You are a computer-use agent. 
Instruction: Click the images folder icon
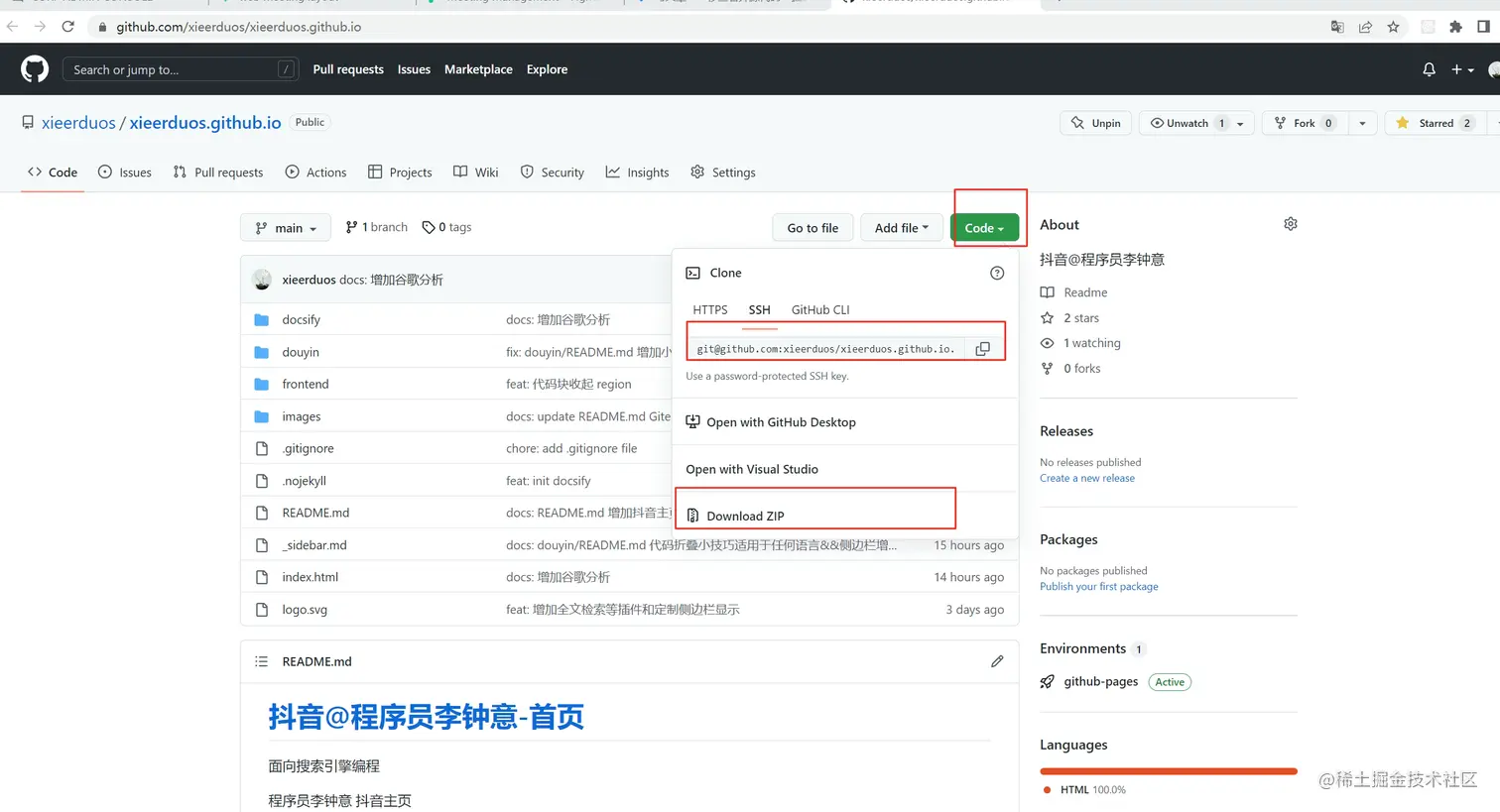(x=262, y=416)
